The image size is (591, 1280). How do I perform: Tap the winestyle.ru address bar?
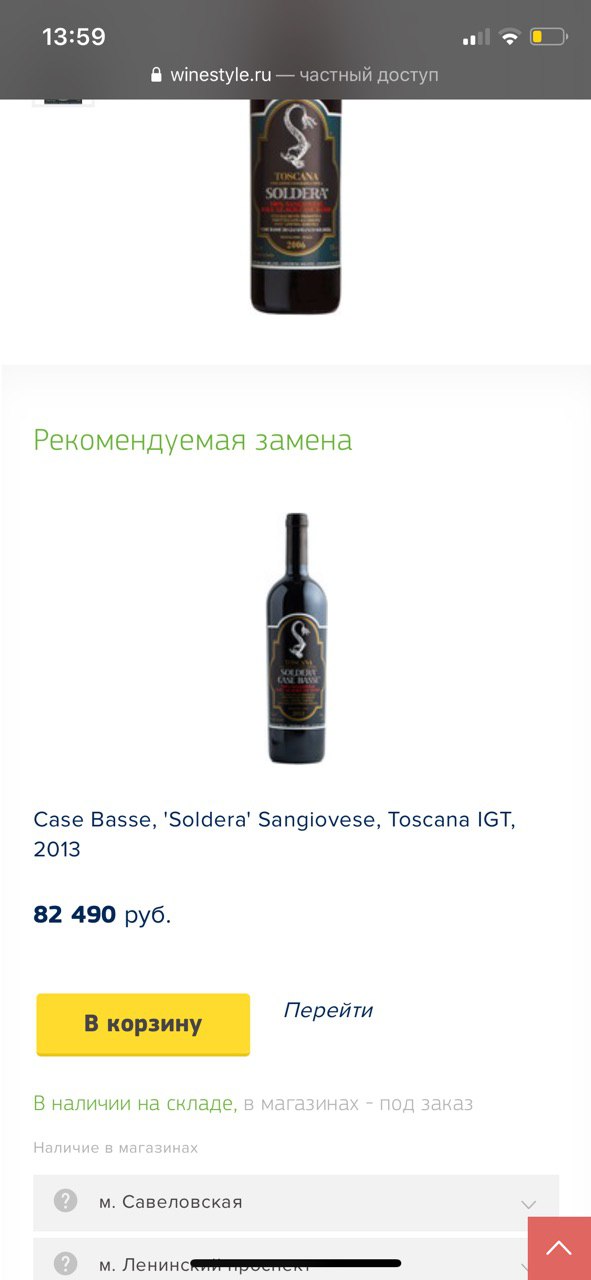(x=295, y=75)
